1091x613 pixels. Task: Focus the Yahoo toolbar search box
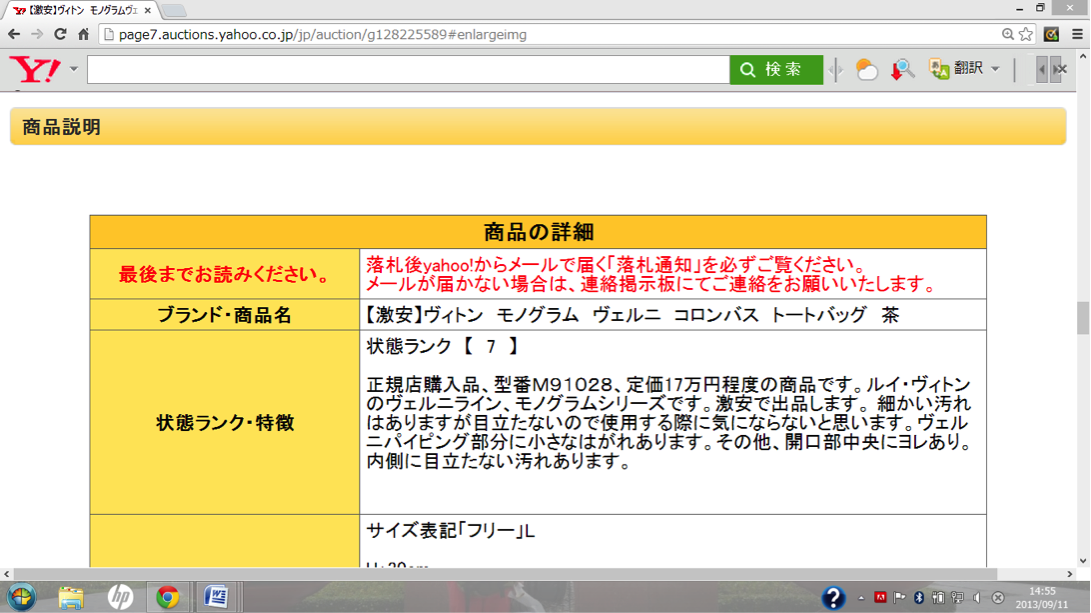coord(408,70)
